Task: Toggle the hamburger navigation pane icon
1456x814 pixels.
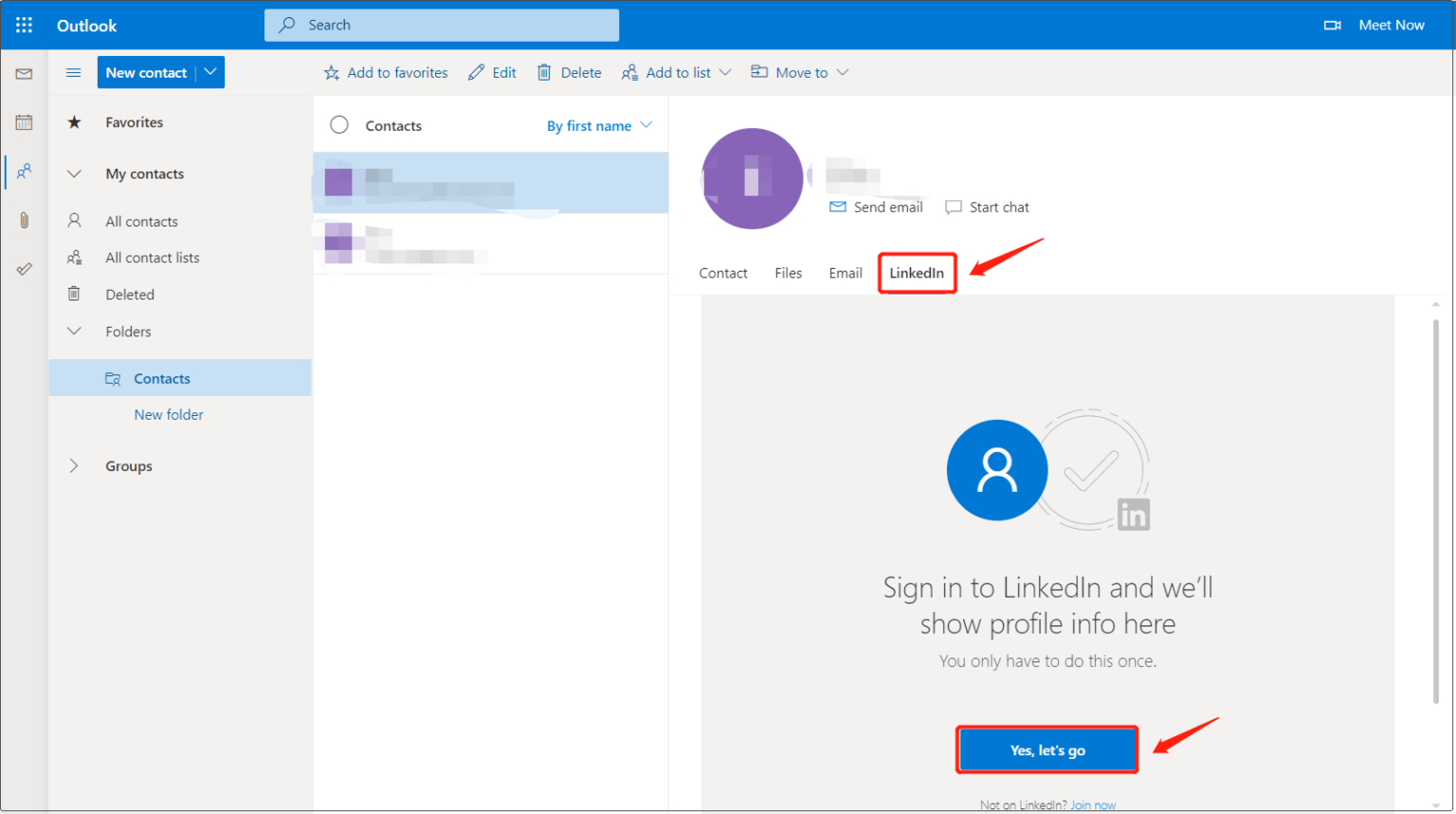Action: [x=73, y=73]
